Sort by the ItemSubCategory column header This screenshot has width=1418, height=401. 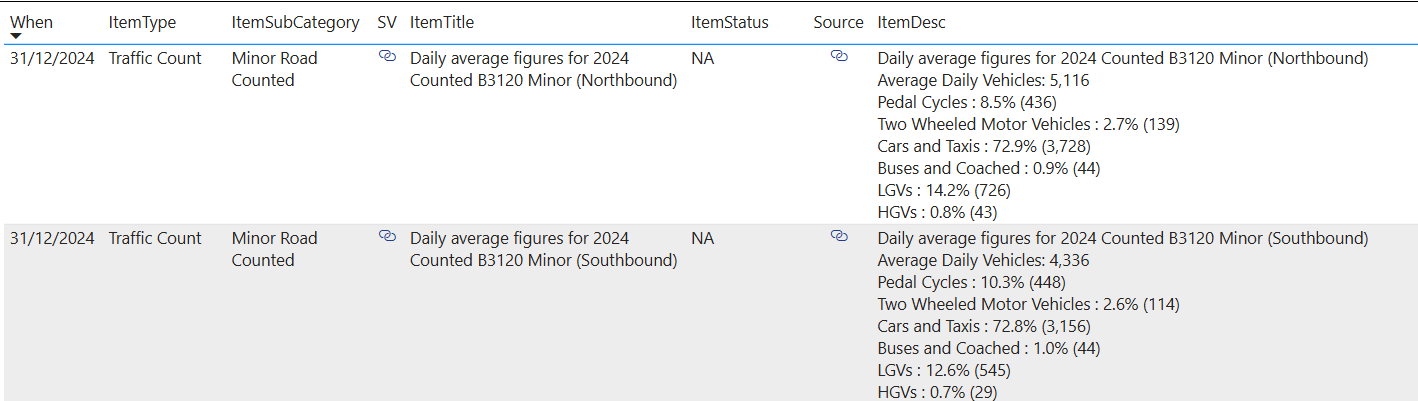[294, 22]
